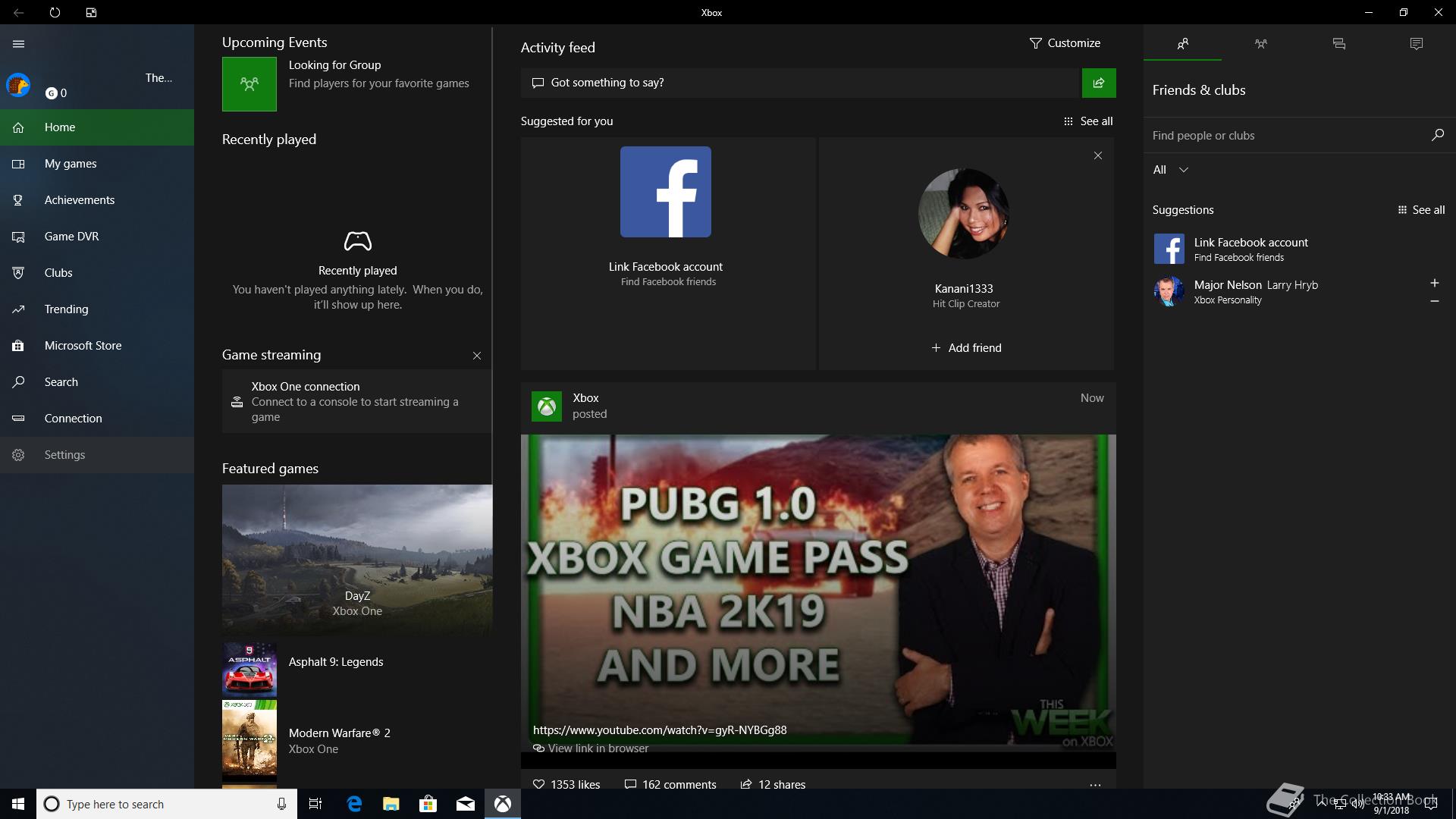This screenshot has height=819, width=1456.
Task: Dismiss the Kanani1333 suggestion card
Action: click(1098, 155)
